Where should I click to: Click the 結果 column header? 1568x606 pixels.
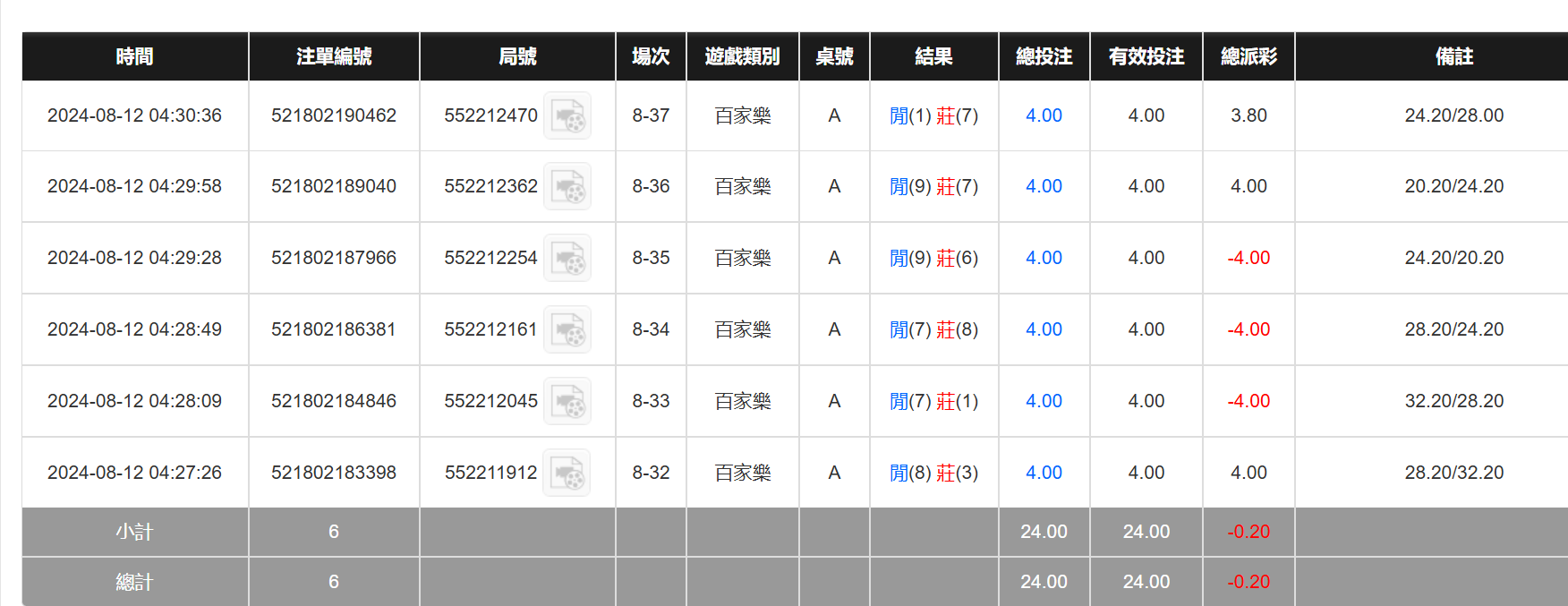(x=933, y=56)
